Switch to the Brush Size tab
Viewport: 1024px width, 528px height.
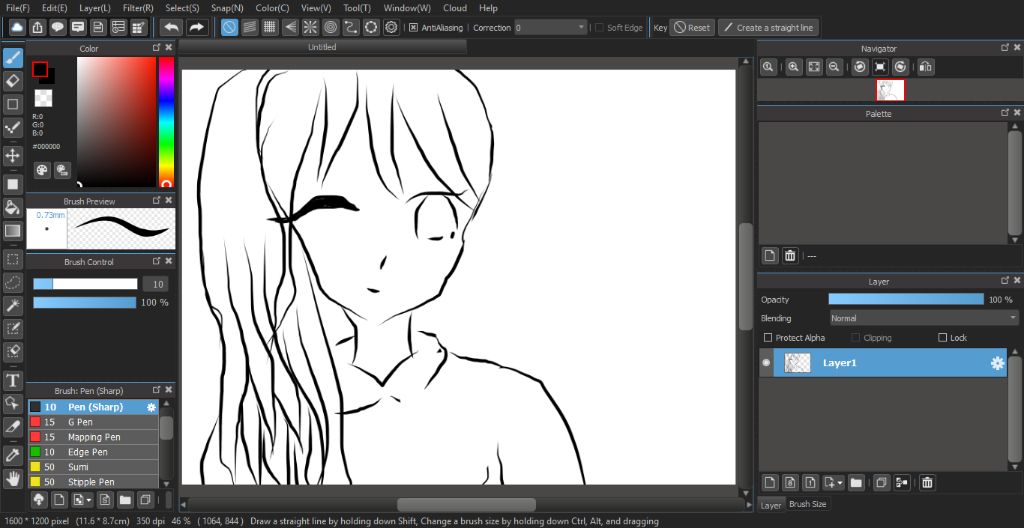pyautogui.click(x=807, y=504)
